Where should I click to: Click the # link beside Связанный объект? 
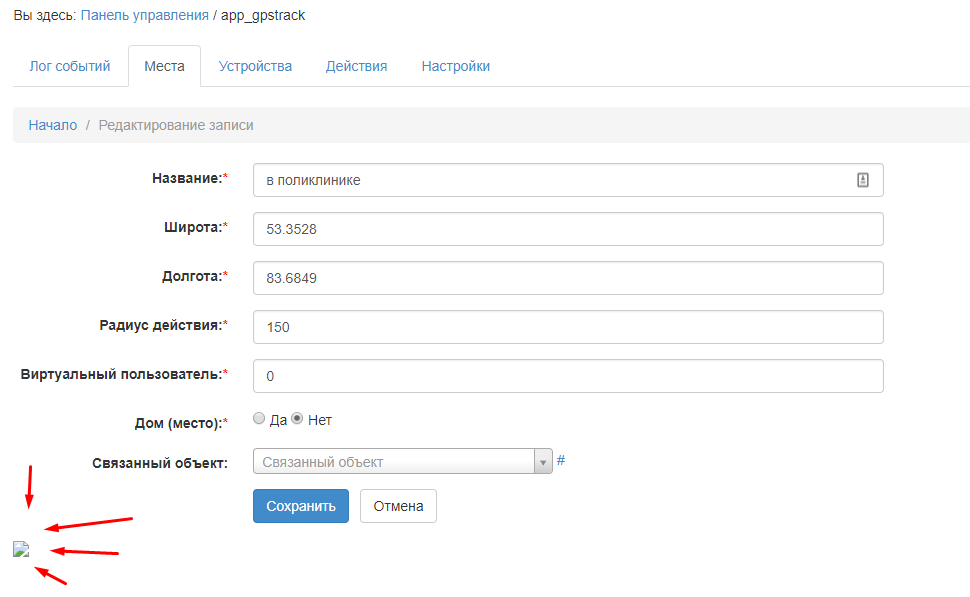coord(560,460)
